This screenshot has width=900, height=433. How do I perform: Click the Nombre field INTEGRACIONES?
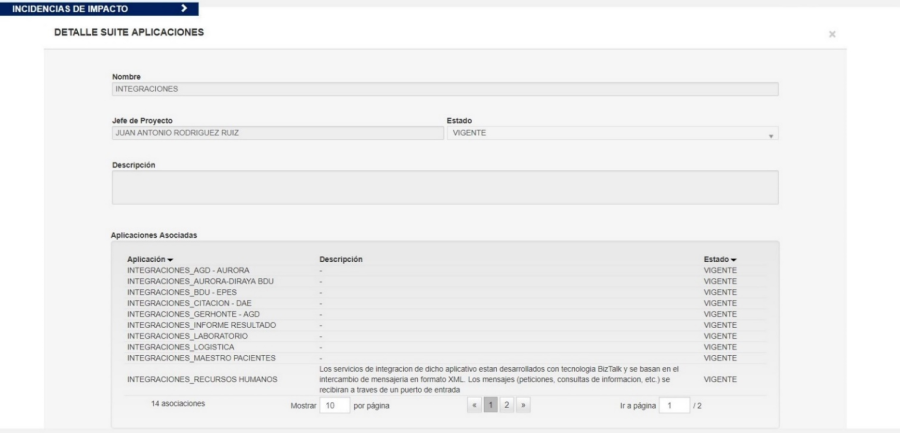click(x=445, y=89)
